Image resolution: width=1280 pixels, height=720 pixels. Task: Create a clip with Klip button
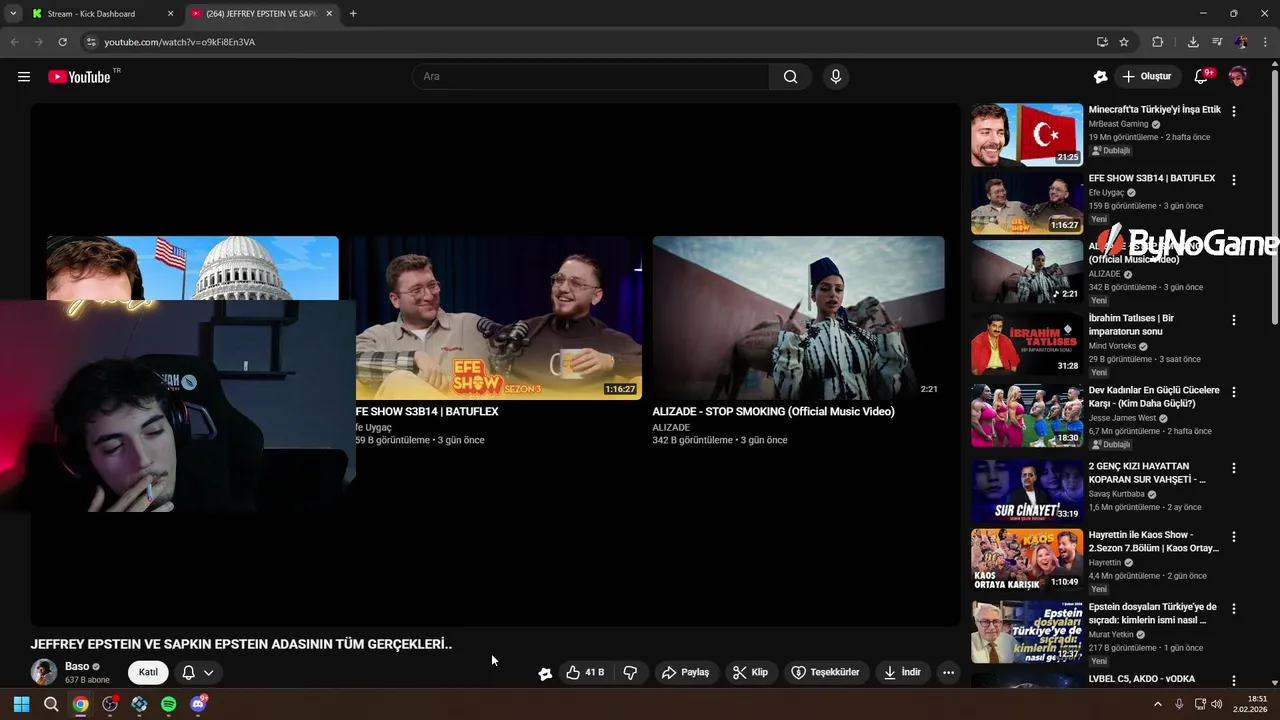tap(750, 672)
